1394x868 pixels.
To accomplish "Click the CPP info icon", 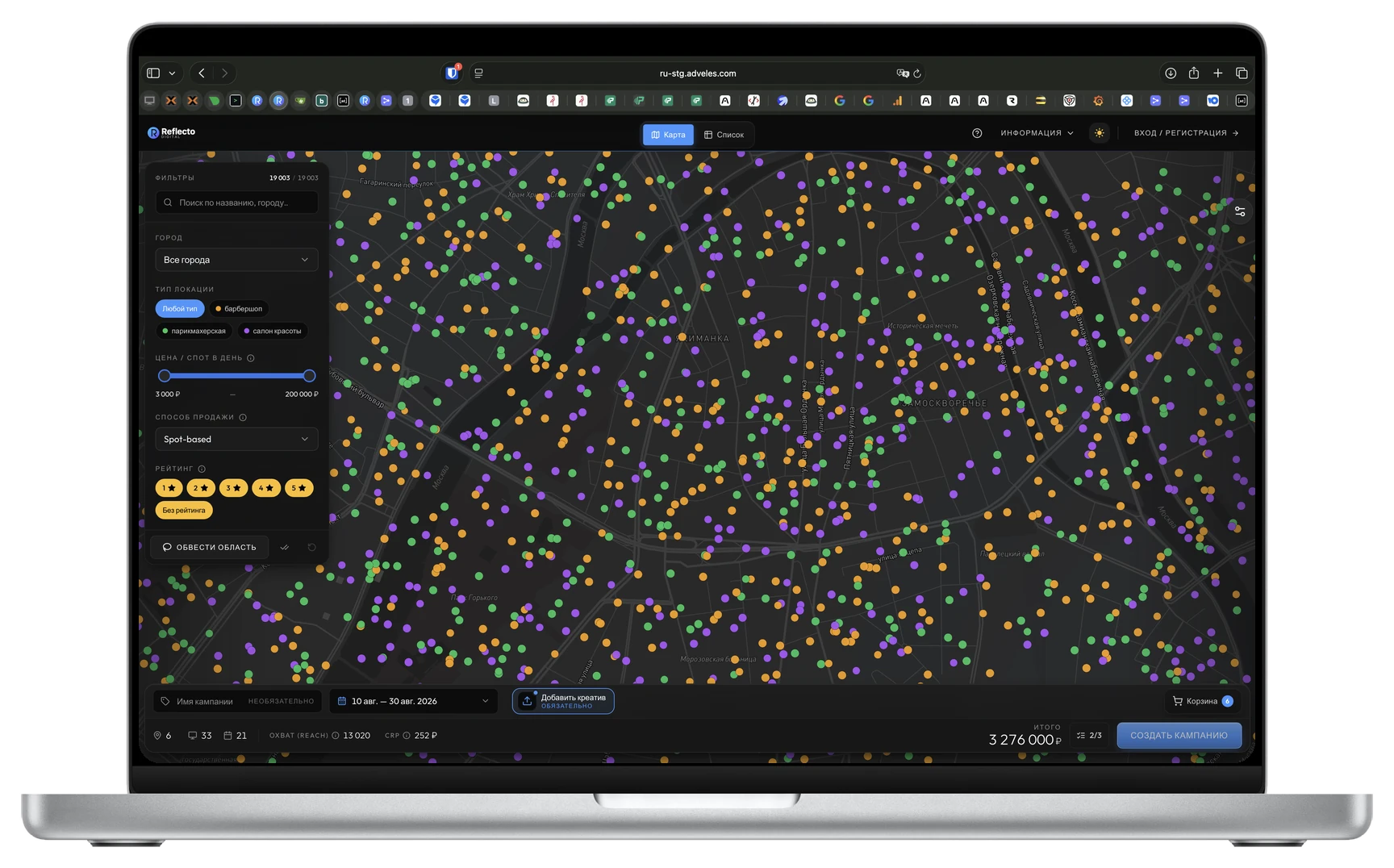I will pyautogui.click(x=407, y=736).
